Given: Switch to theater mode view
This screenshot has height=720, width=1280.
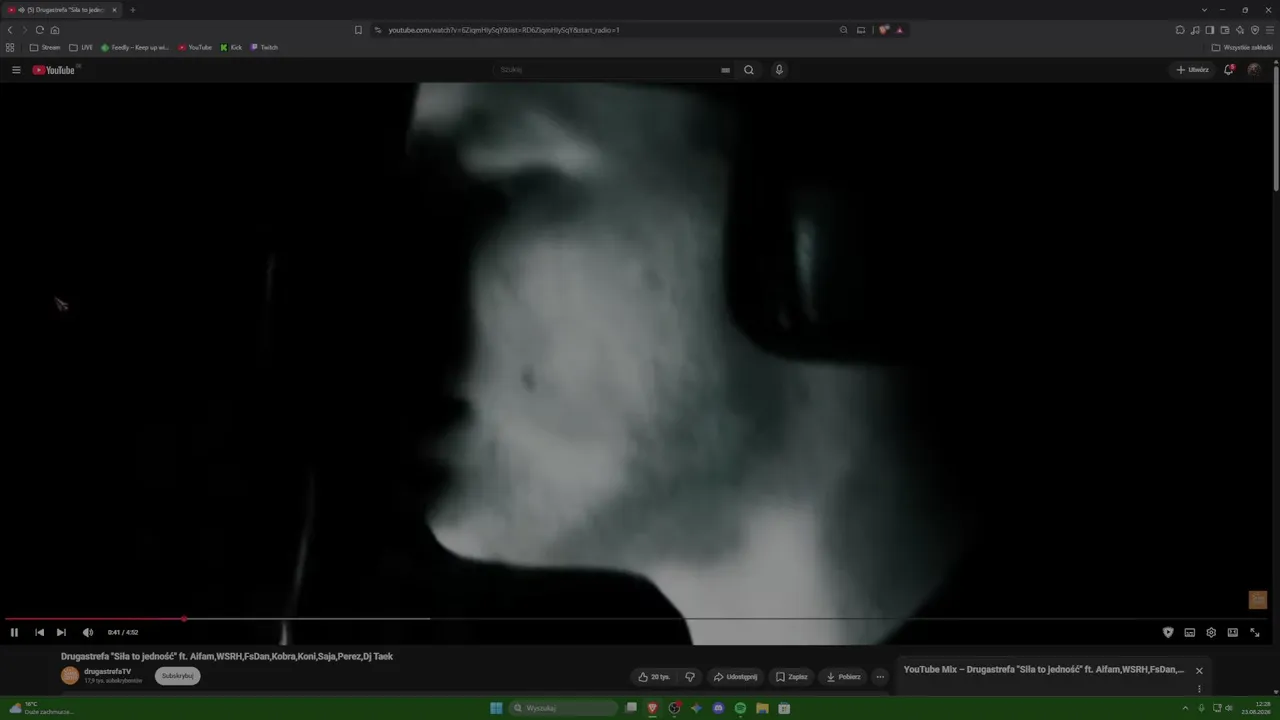Looking at the screenshot, I should 1233,632.
